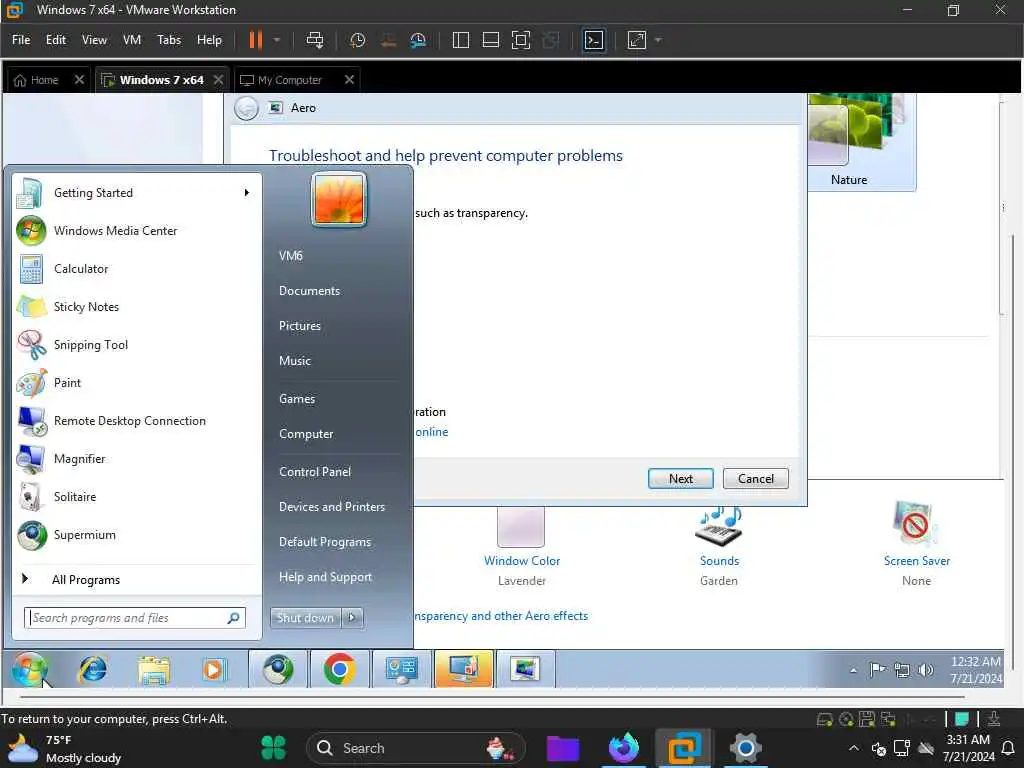Viewport: 1024px width, 768px height.
Task: Open the snapshot manager icon
Action: (x=418, y=40)
